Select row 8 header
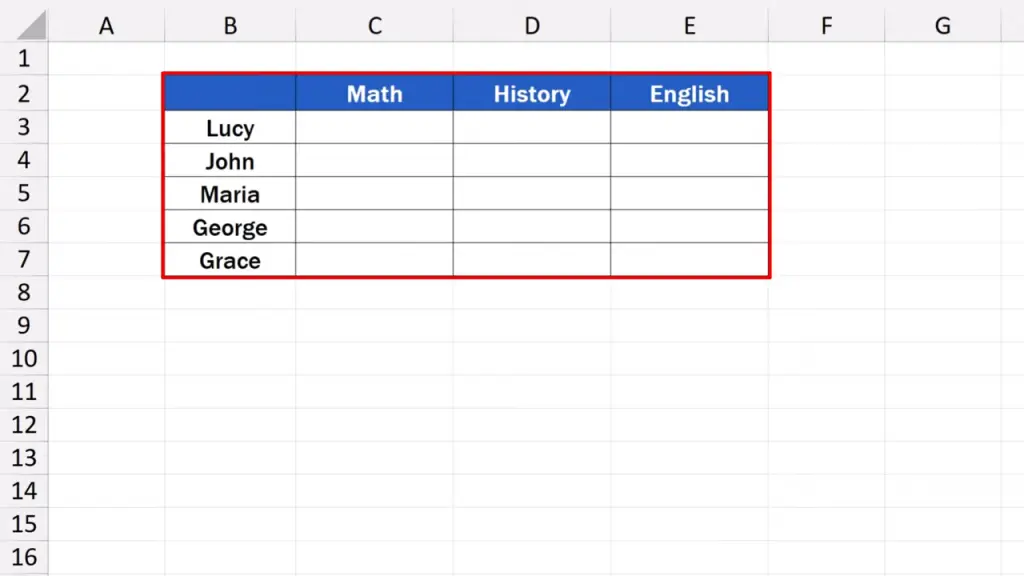The image size is (1024, 576). click(x=23, y=292)
